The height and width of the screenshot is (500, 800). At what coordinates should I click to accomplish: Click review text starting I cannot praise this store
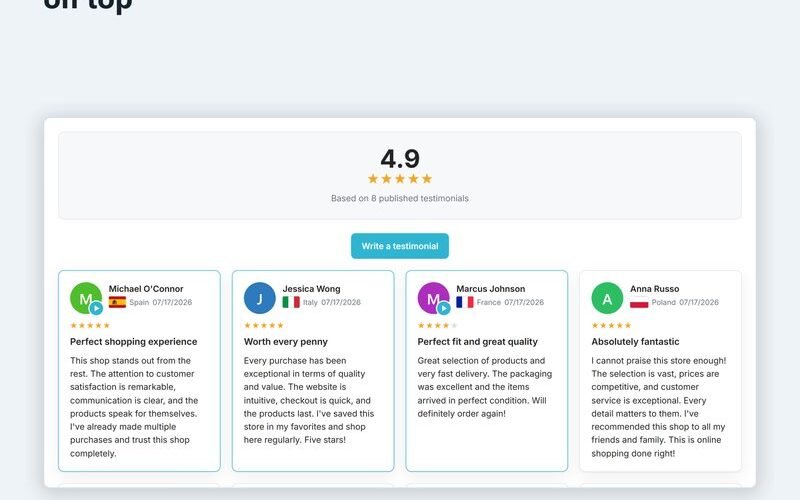[659, 407]
